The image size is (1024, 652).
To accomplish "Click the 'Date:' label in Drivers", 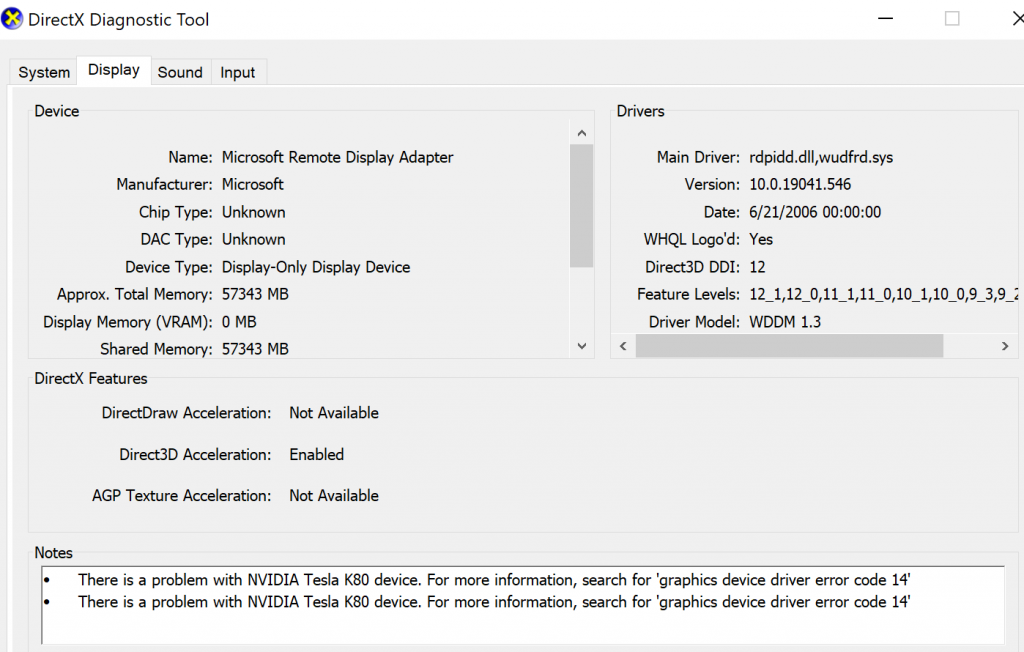I will pos(722,212).
